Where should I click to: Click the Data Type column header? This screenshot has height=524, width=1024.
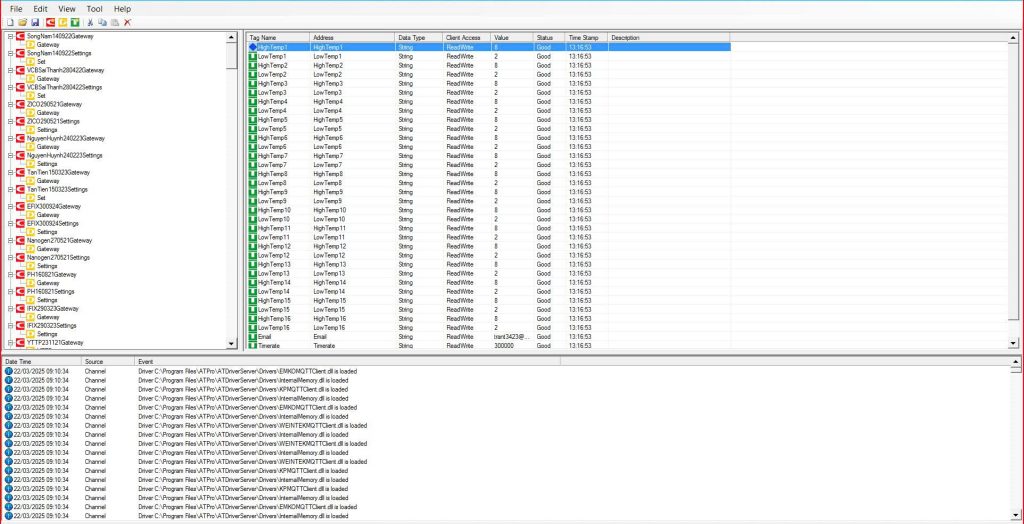click(x=419, y=38)
